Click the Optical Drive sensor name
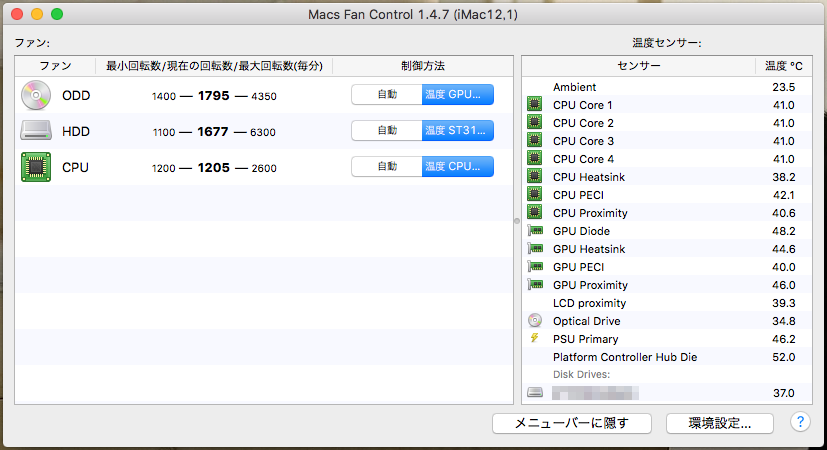This screenshot has height=450, width=827. (586, 321)
